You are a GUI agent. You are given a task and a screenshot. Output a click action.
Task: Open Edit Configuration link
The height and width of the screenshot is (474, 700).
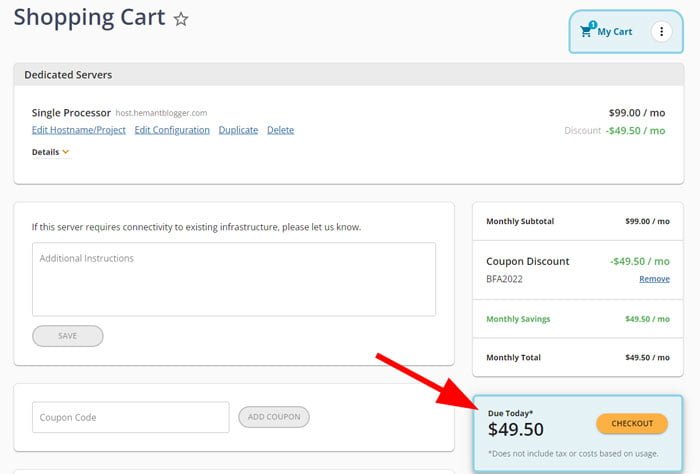point(172,130)
